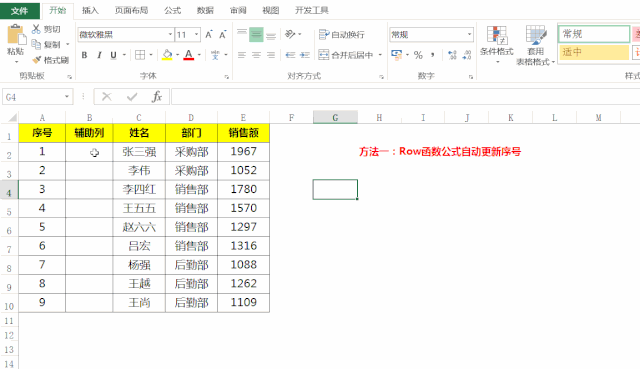The image size is (640, 369).
Task: Expand font color dropdown arrow
Action: point(199,55)
